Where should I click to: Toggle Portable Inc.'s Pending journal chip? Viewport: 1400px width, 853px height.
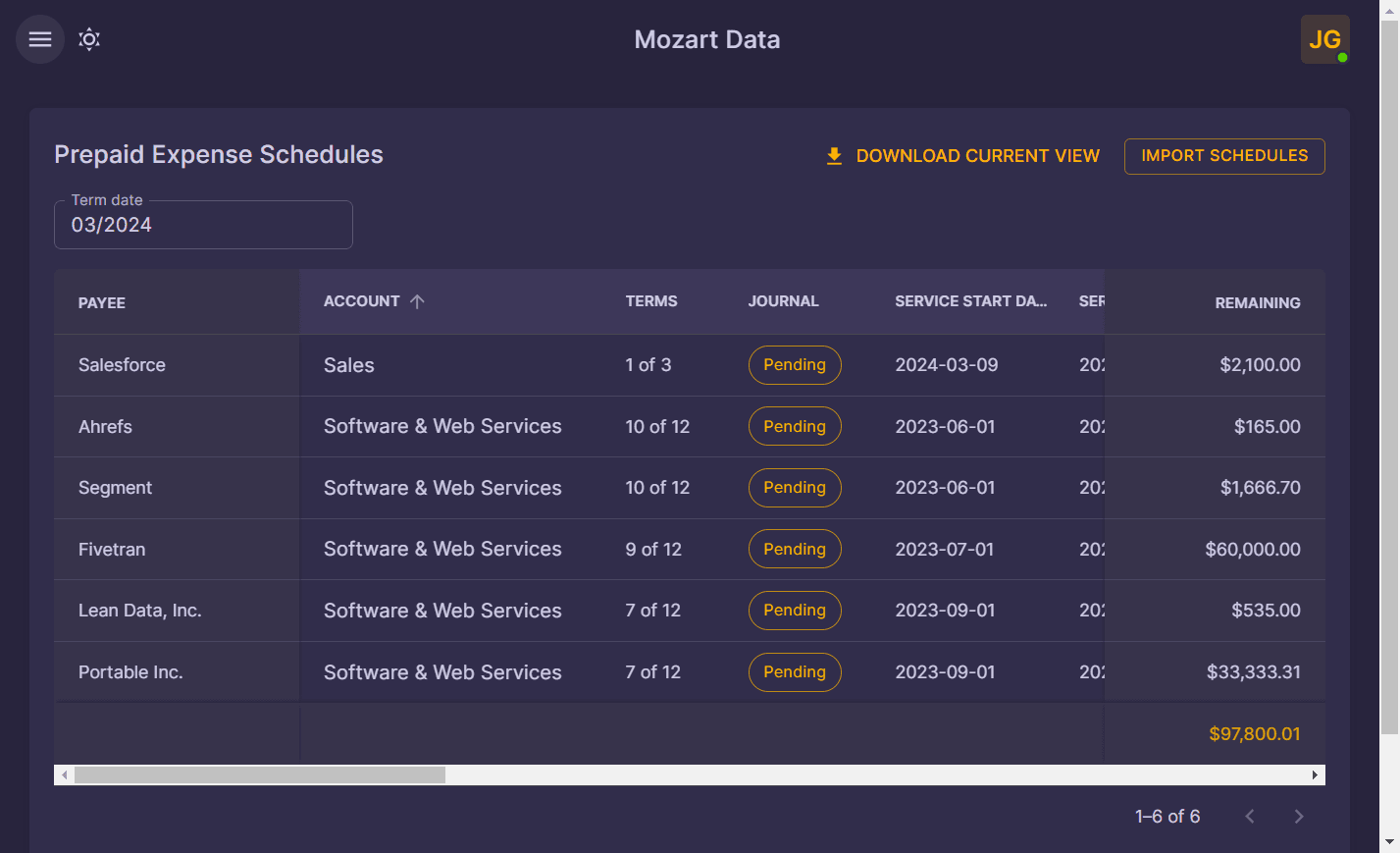point(795,671)
